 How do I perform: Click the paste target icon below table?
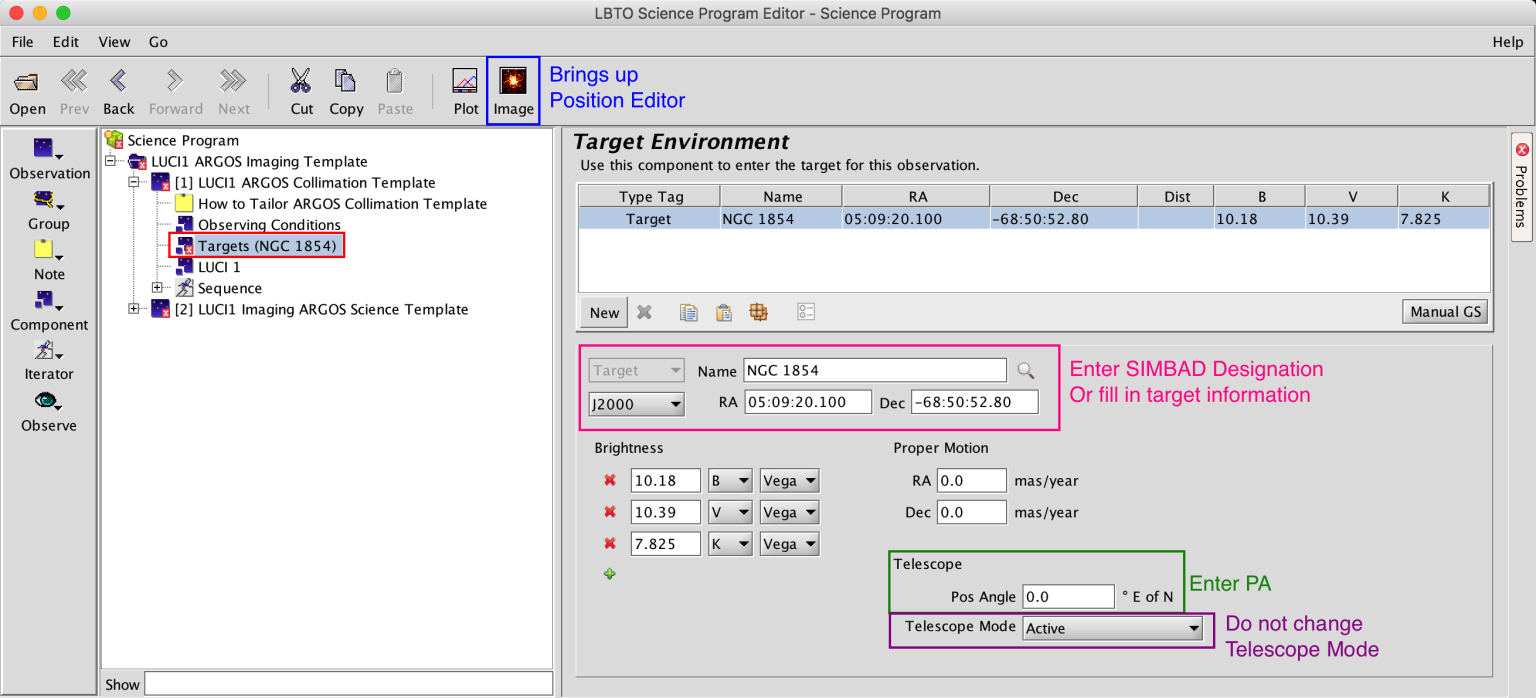tap(723, 312)
